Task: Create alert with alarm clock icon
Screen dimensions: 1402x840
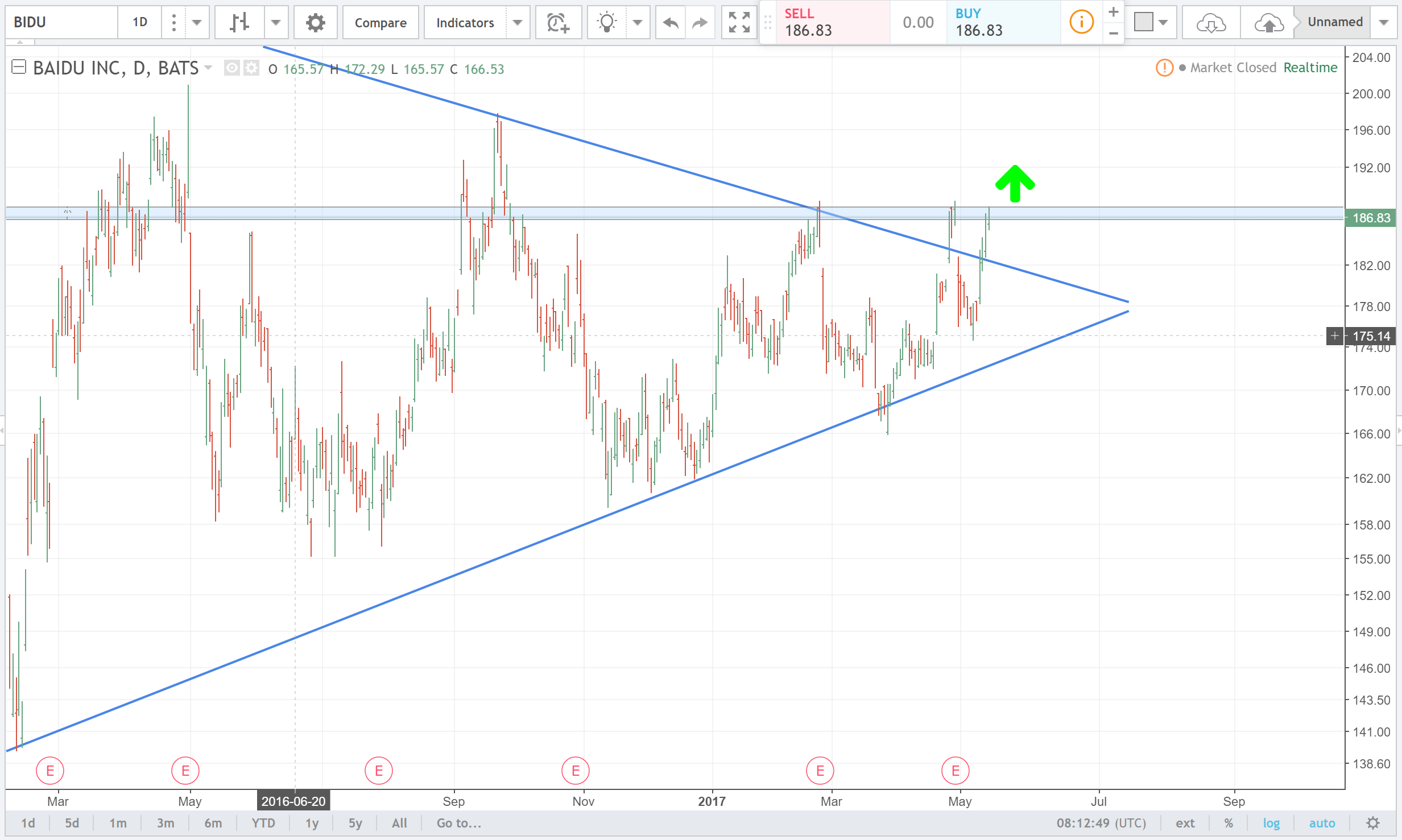Action: [558, 23]
